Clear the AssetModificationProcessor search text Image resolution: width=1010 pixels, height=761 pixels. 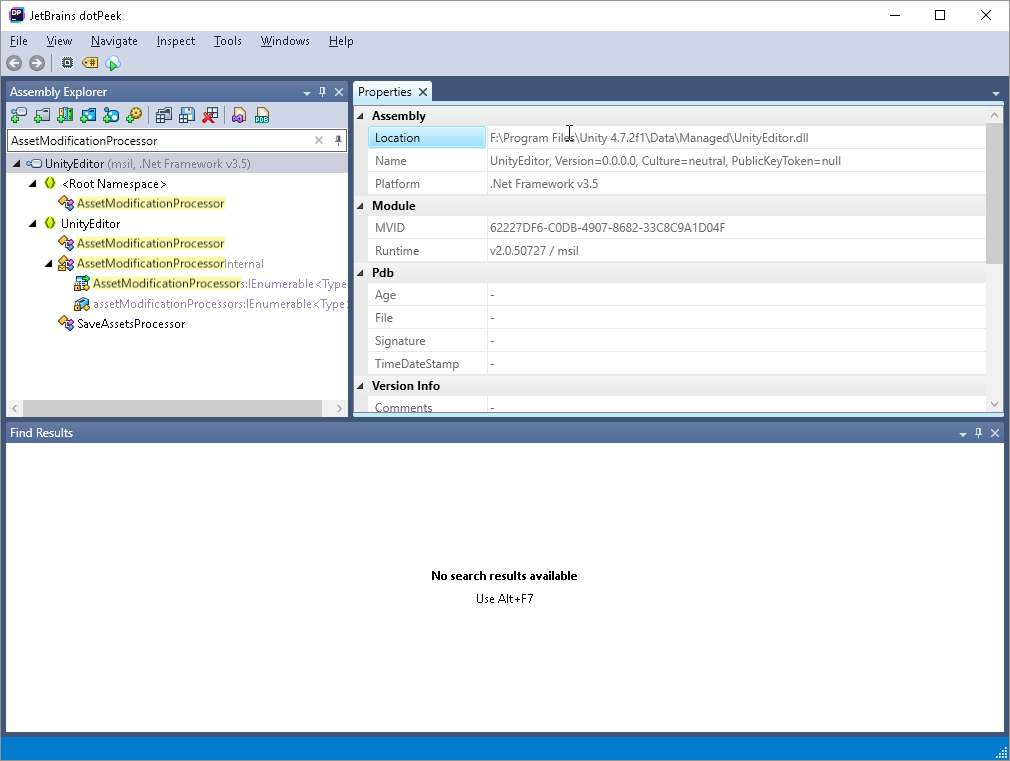click(319, 140)
